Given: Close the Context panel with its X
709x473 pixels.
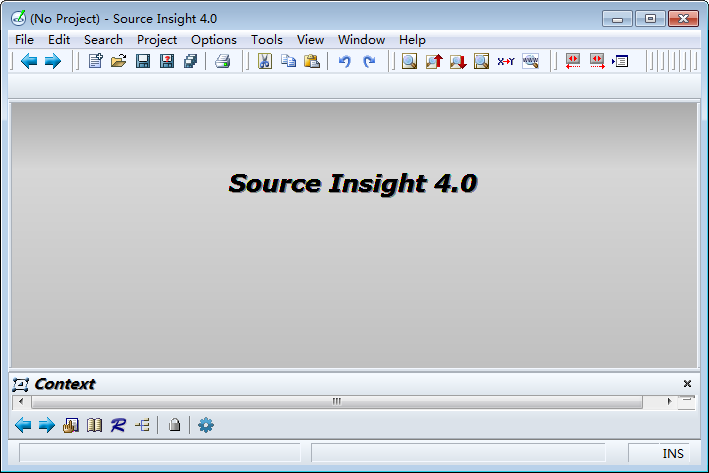Looking at the screenshot, I should (687, 383).
